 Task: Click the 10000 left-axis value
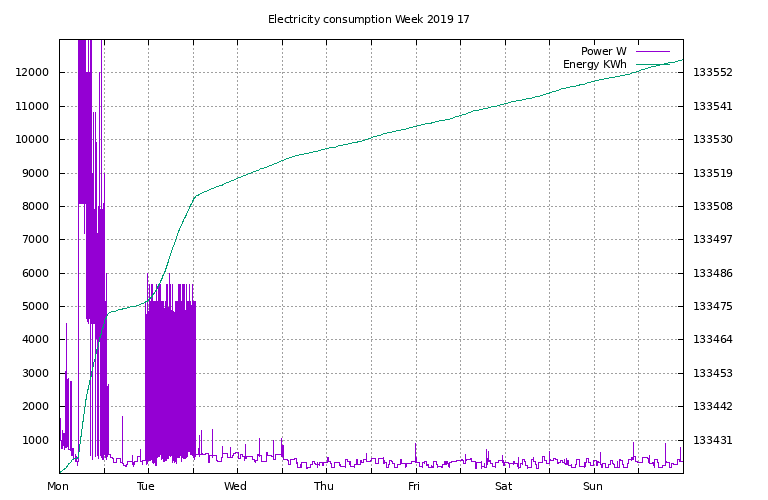point(32,140)
